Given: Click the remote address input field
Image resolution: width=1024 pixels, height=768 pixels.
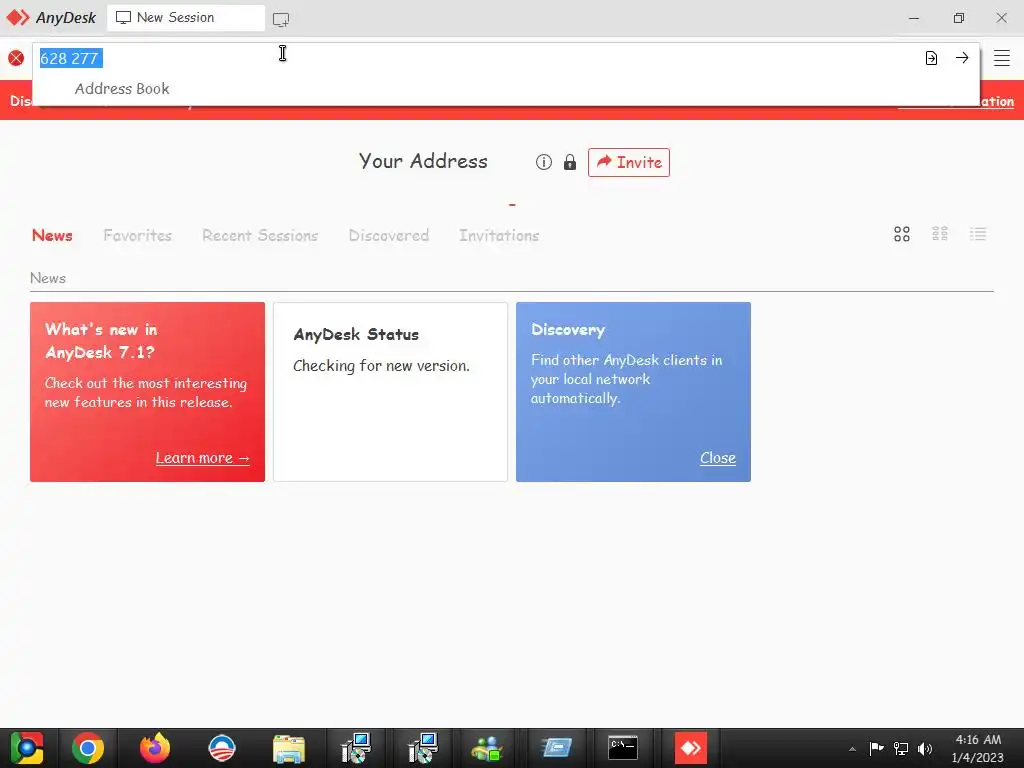Looking at the screenshot, I should tap(477, 58).
